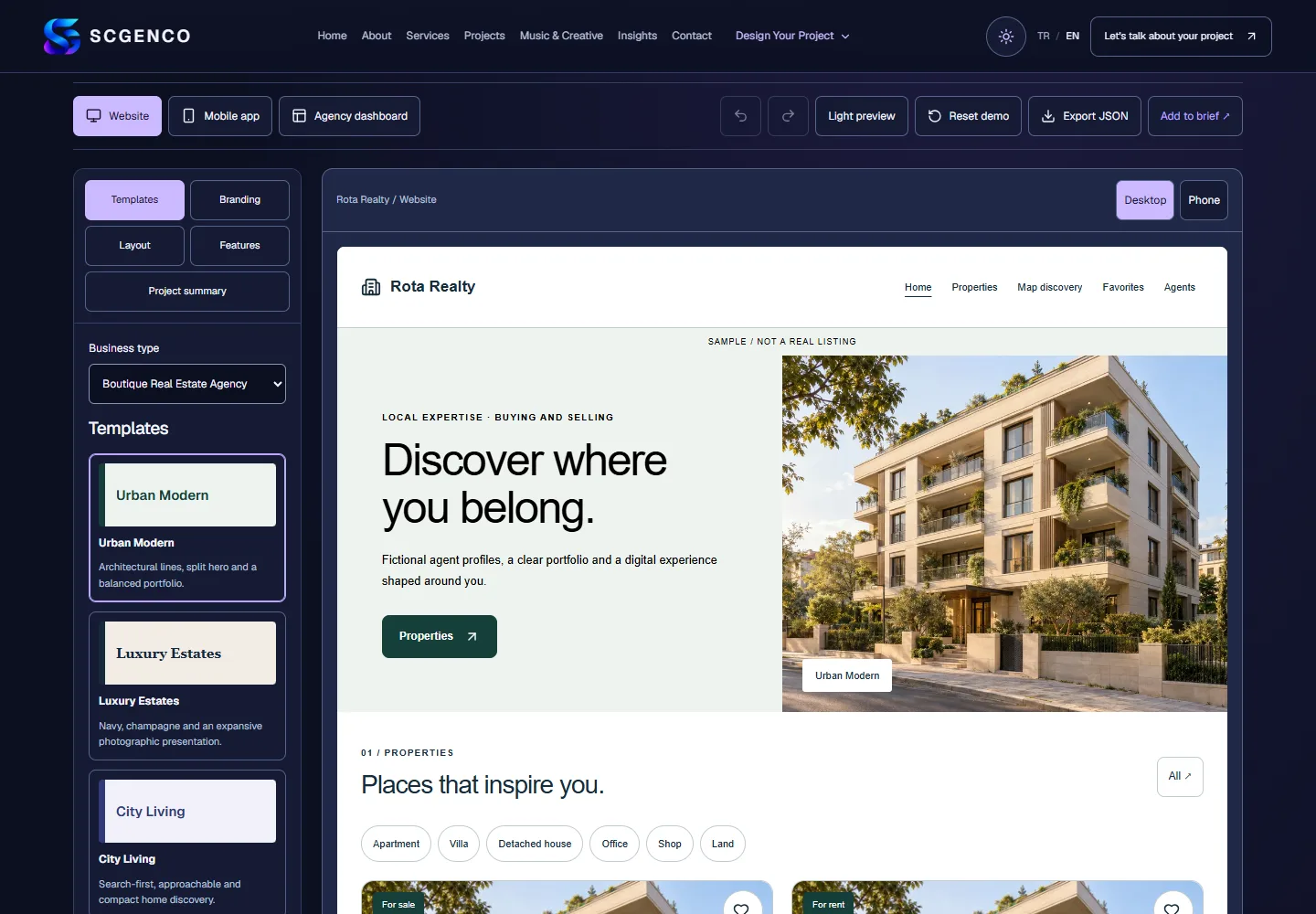Click the Reset demo button
The width and height of the screenshot is (1316, 914).
tap(968, 116)
